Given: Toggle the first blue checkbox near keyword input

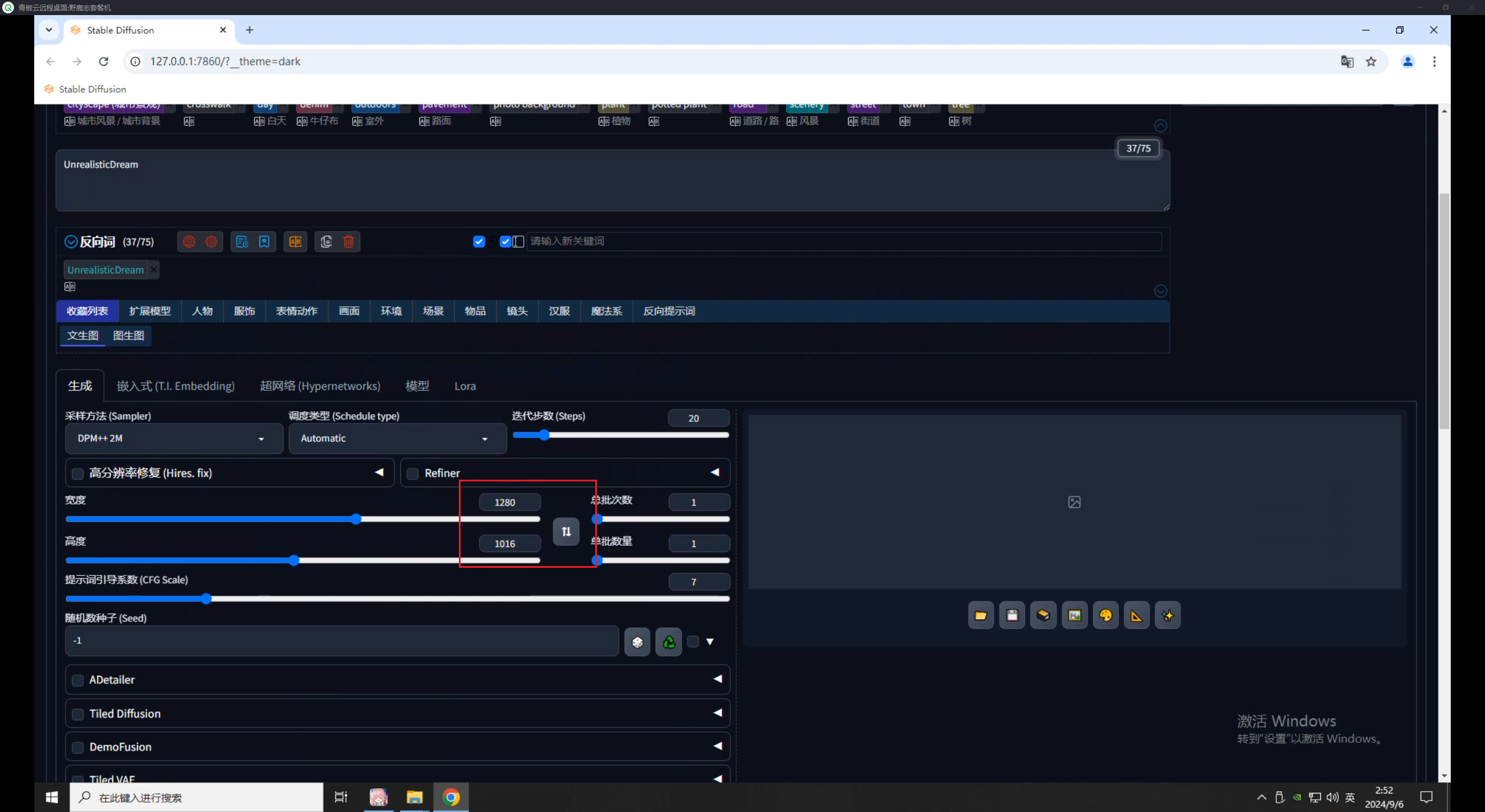Looking at the screenshot, I should coord(479,242).
